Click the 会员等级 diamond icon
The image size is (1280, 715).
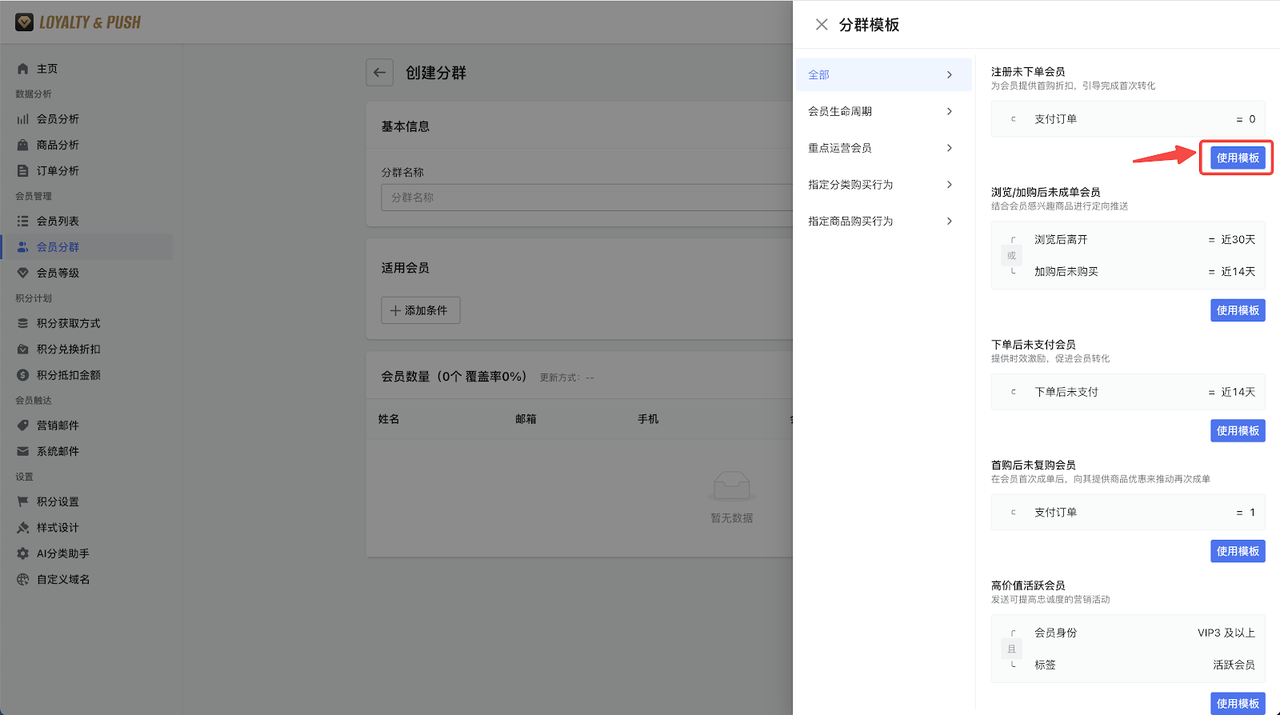23,273
